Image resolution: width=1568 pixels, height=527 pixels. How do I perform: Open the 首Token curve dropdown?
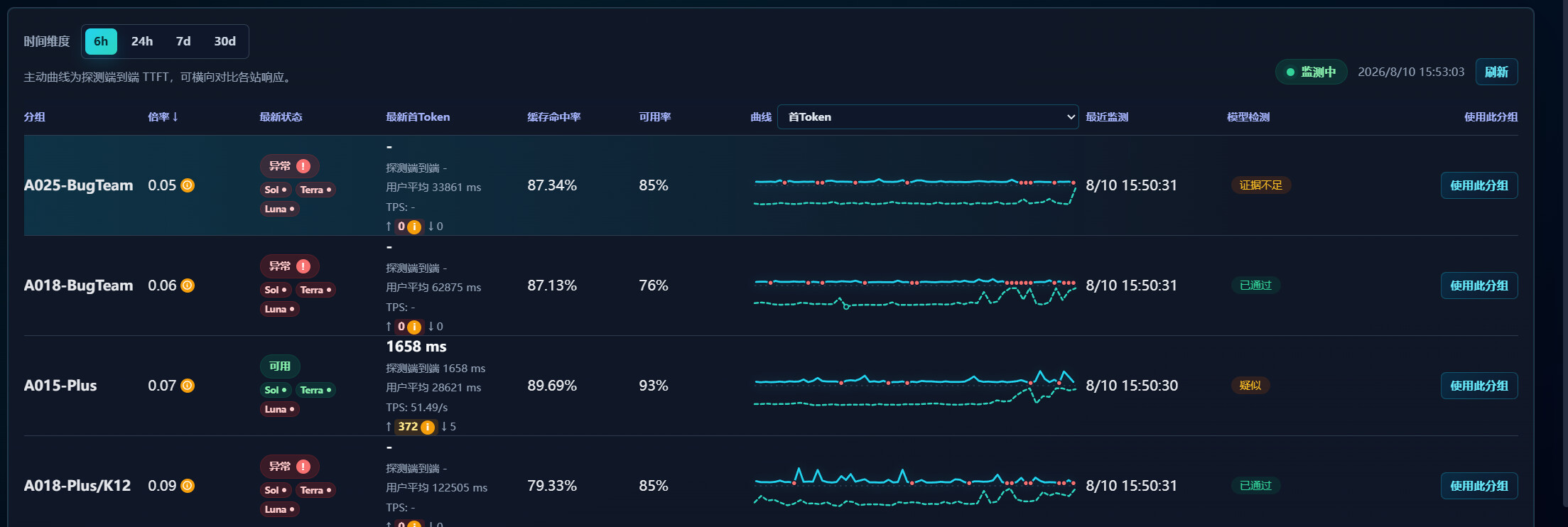point(928,117)
